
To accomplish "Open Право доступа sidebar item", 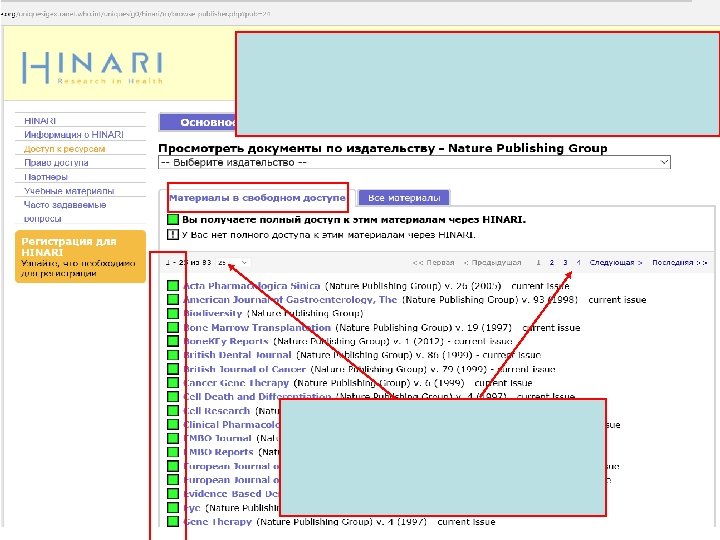I will [56, 163].
